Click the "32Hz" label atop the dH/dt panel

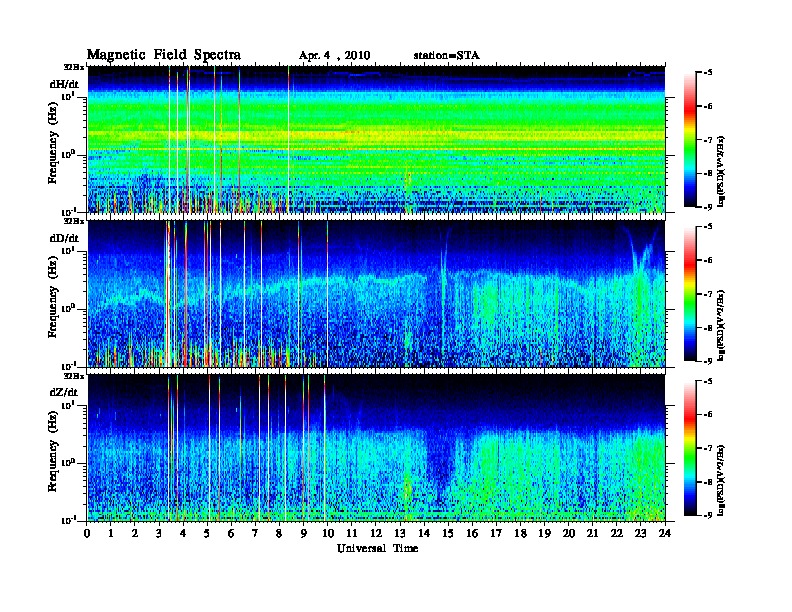click(73, 67)
